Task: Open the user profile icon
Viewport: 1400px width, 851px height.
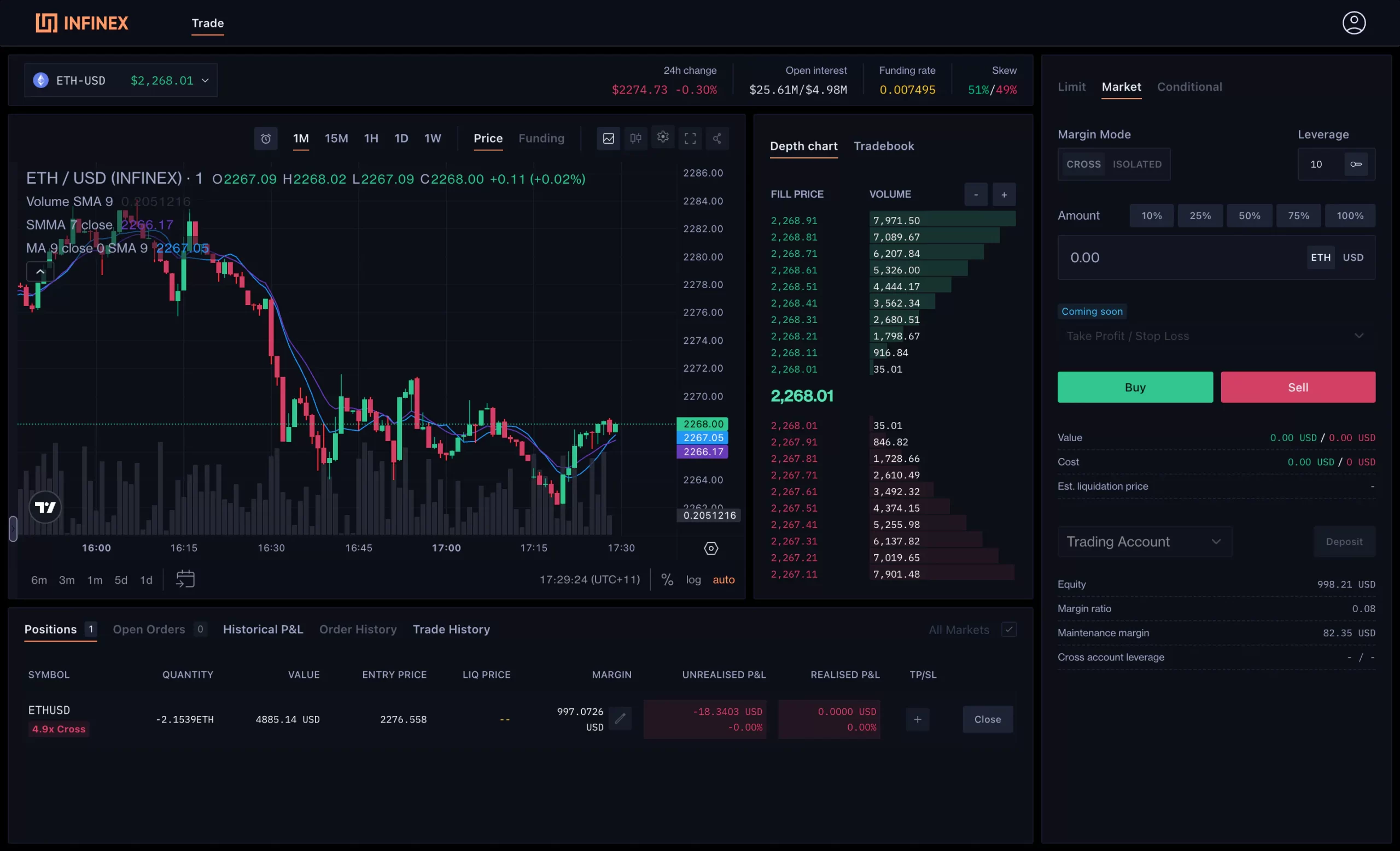Action: [1354, 24]
